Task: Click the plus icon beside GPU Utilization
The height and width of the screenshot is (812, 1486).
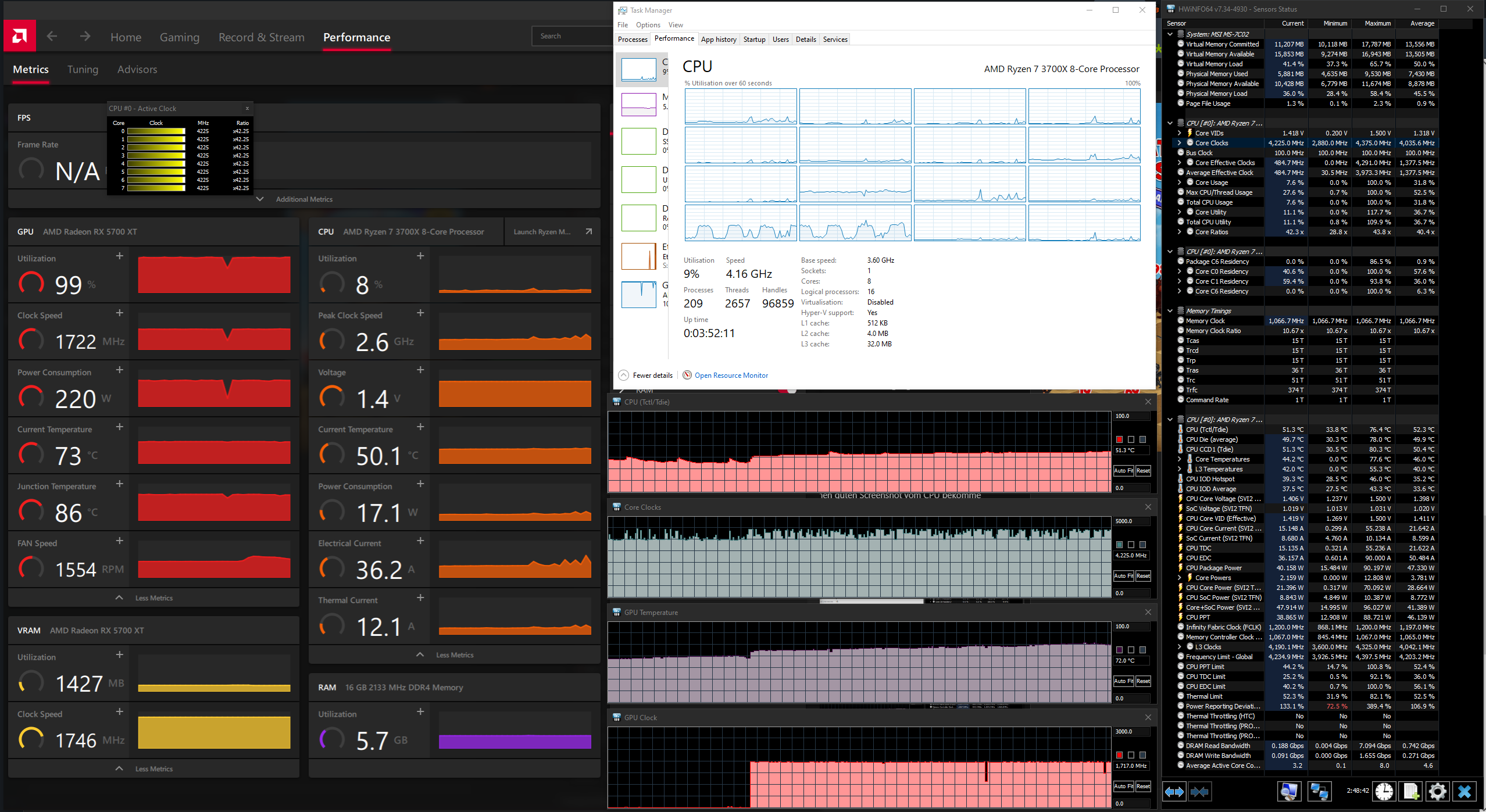Action: [119, 256]
